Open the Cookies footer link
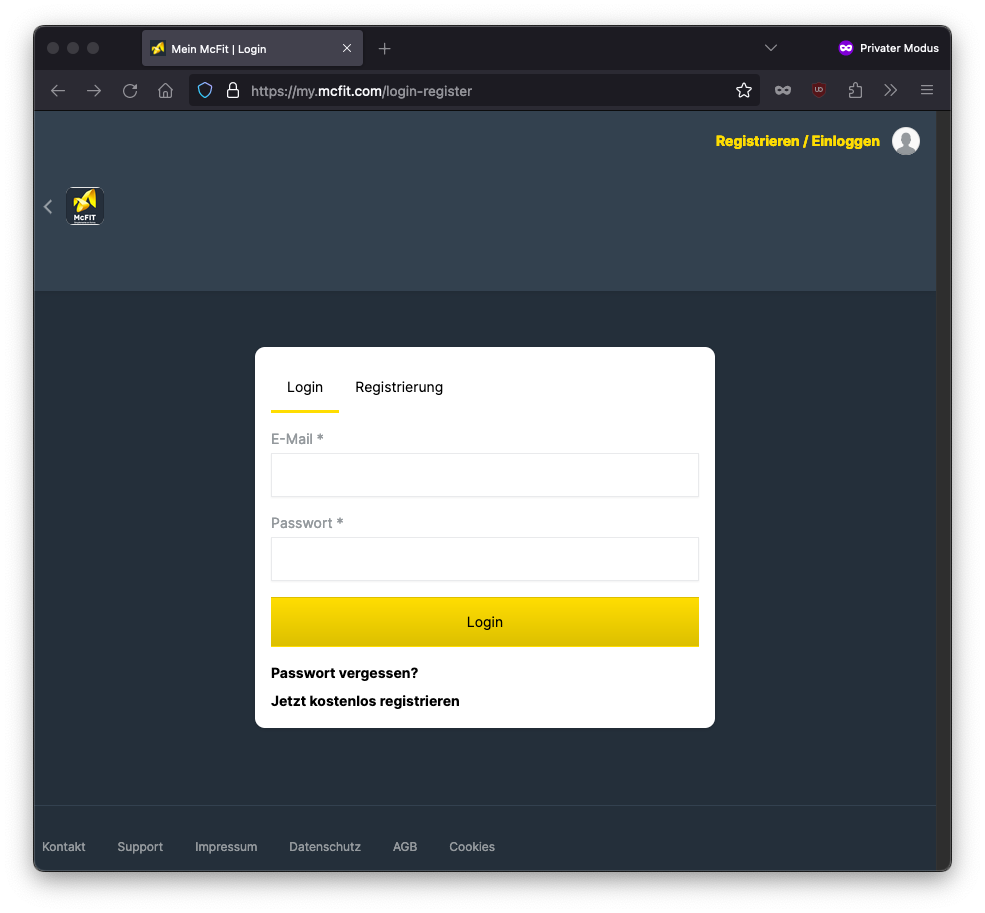 (x=472, y=846)
